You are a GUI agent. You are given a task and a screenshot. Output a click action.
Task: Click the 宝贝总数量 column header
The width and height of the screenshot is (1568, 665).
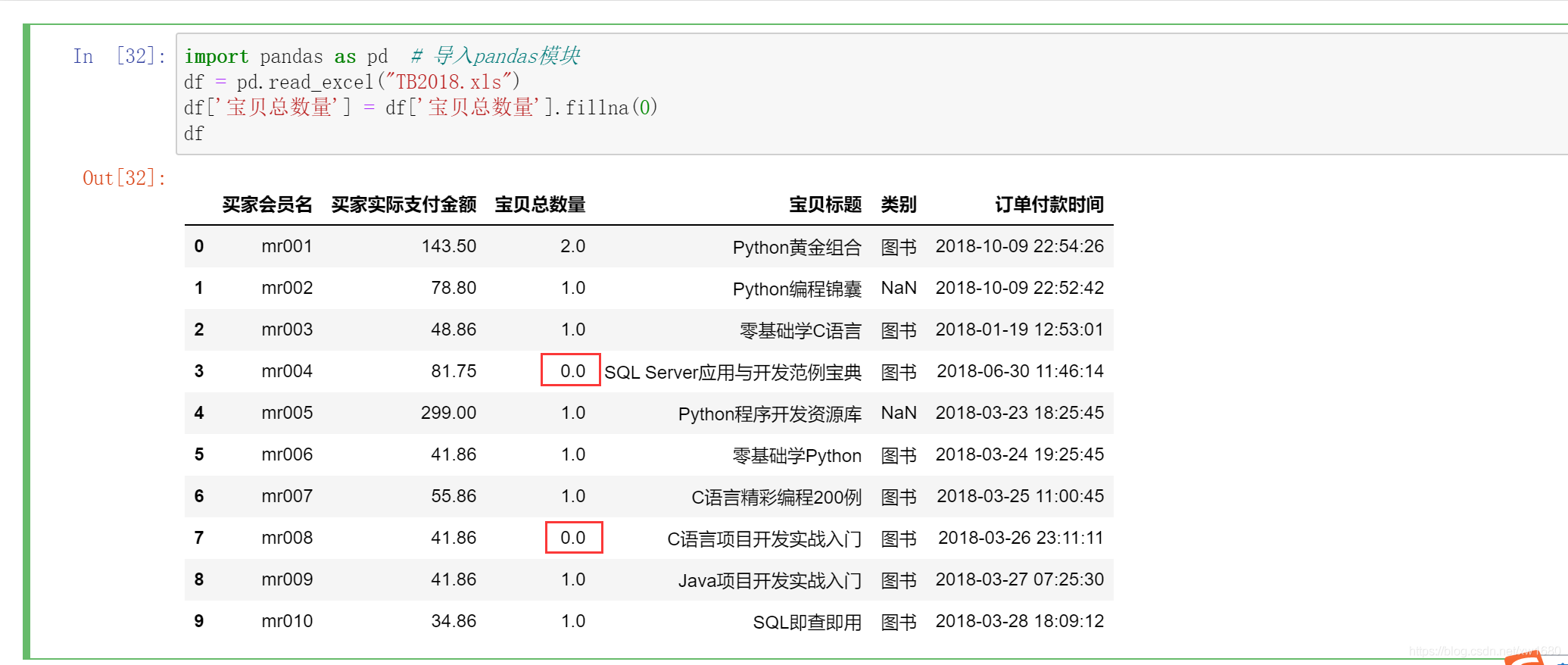tap(540, 204)
